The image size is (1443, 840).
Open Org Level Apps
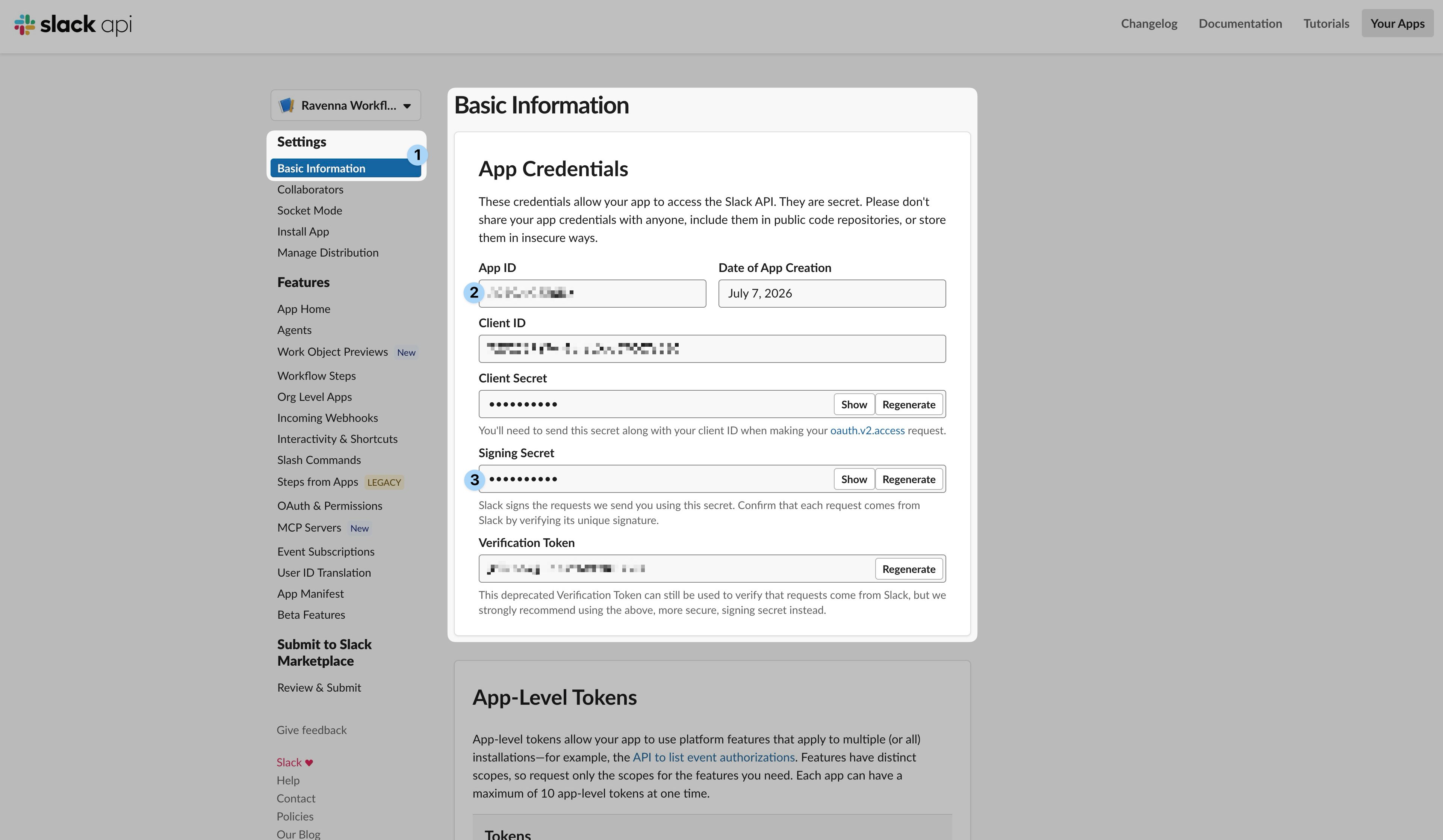pyautogui.click(x=315, y=397)
